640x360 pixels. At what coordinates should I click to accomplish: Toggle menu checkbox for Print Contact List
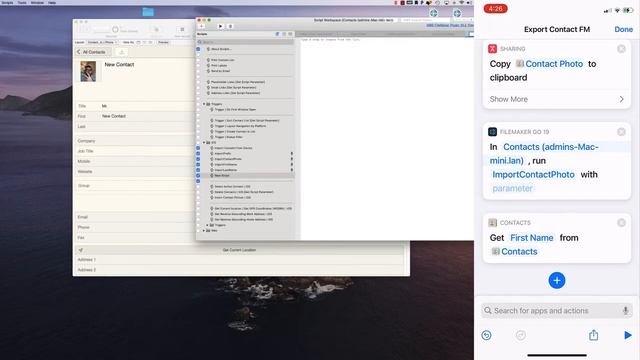[x=198, y=60]
